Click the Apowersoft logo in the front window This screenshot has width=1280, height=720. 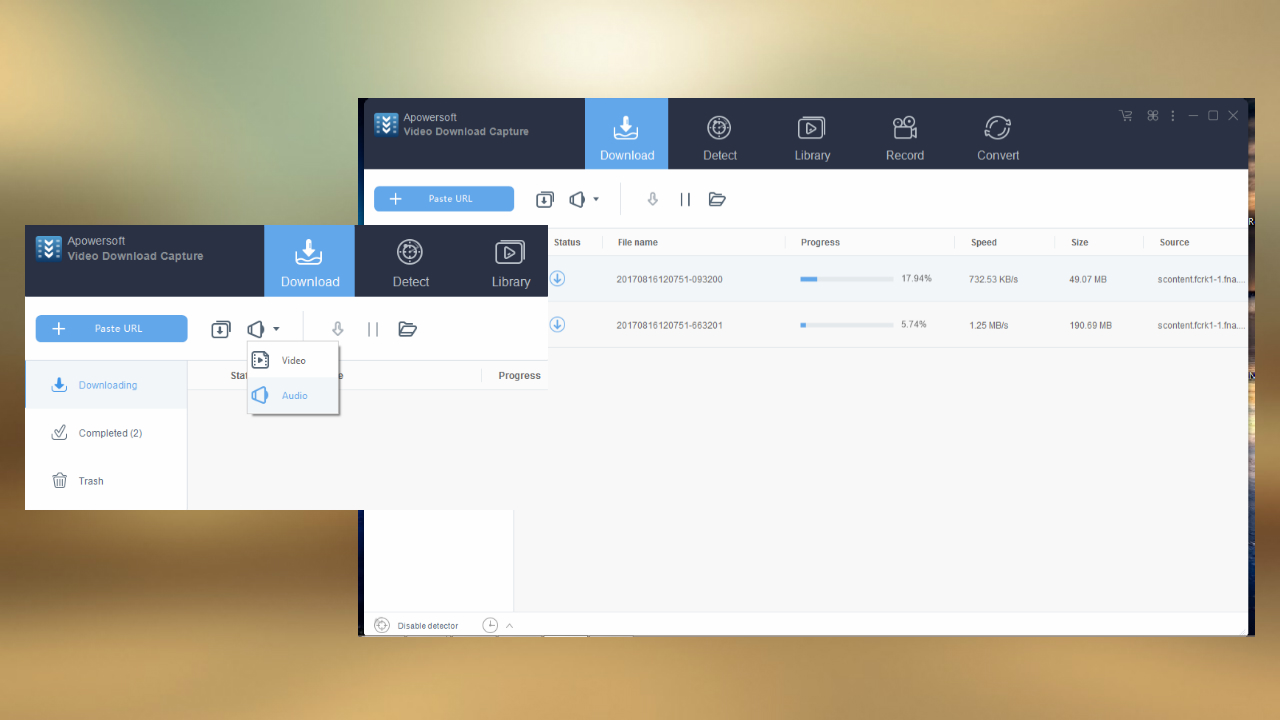(x=49, y=248)
